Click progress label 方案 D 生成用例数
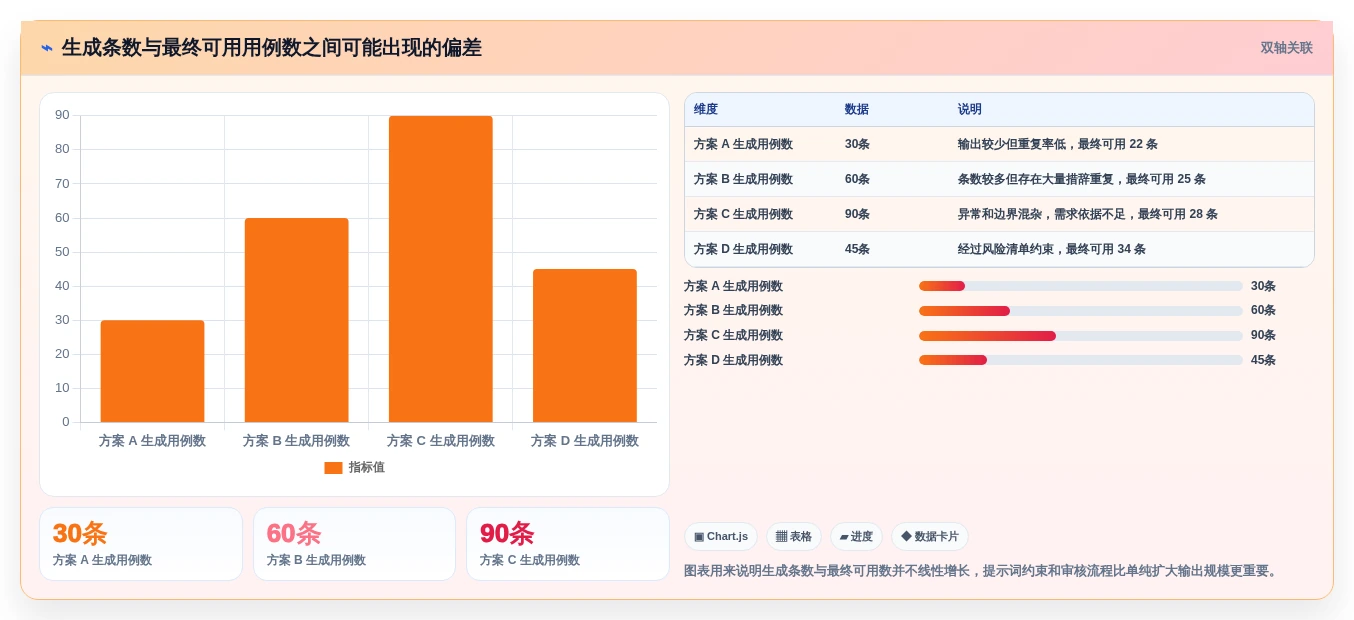The height and width of the screenshot is (620, 1354). point(733,360)
